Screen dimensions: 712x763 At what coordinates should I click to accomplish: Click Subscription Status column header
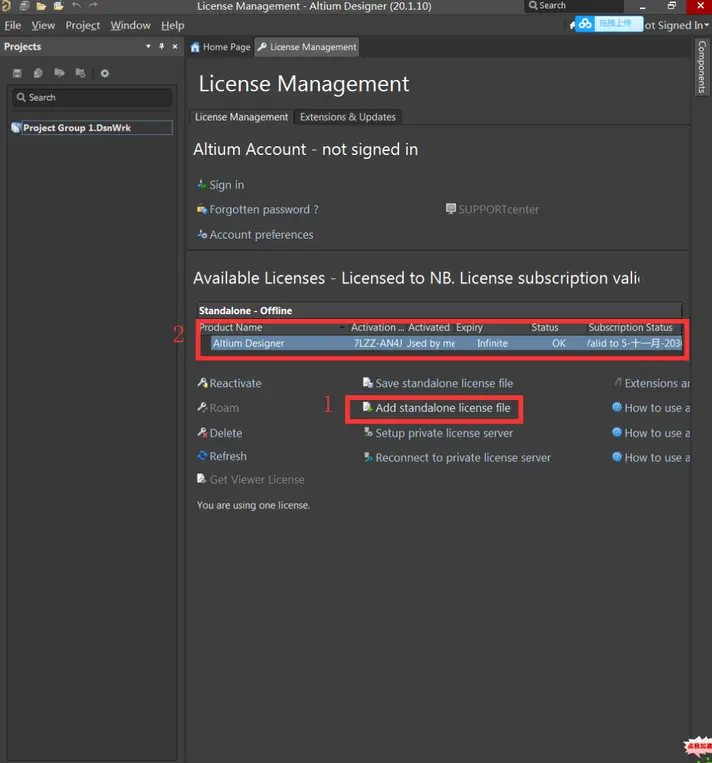(633, 327)
